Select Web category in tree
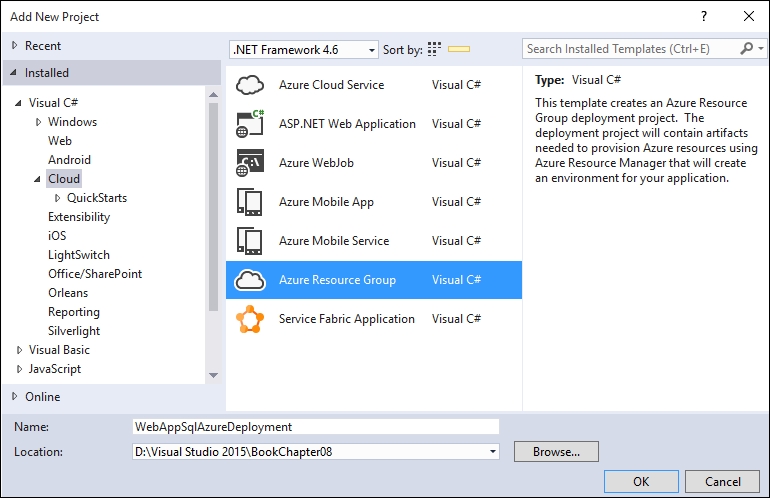 (x=60, y=141)
